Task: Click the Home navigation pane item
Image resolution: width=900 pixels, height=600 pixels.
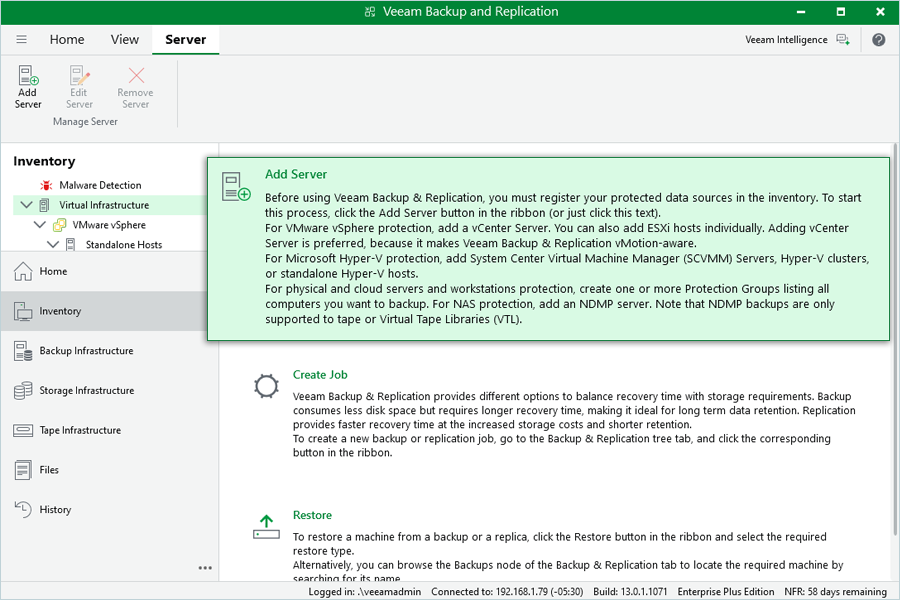Action: tap(53, 271)
